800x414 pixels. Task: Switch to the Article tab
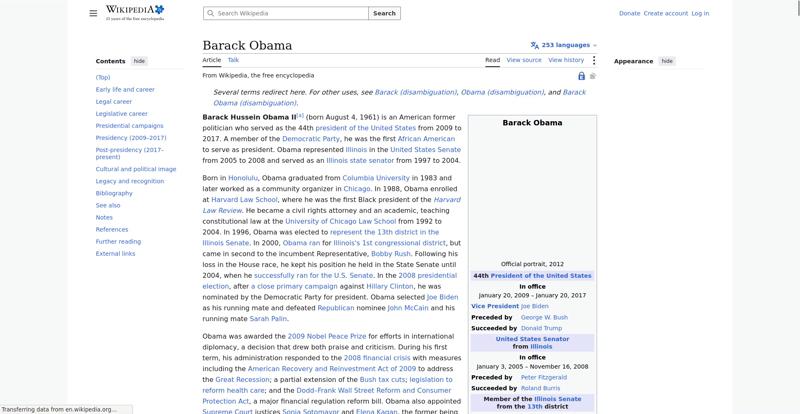coord(212,60)
